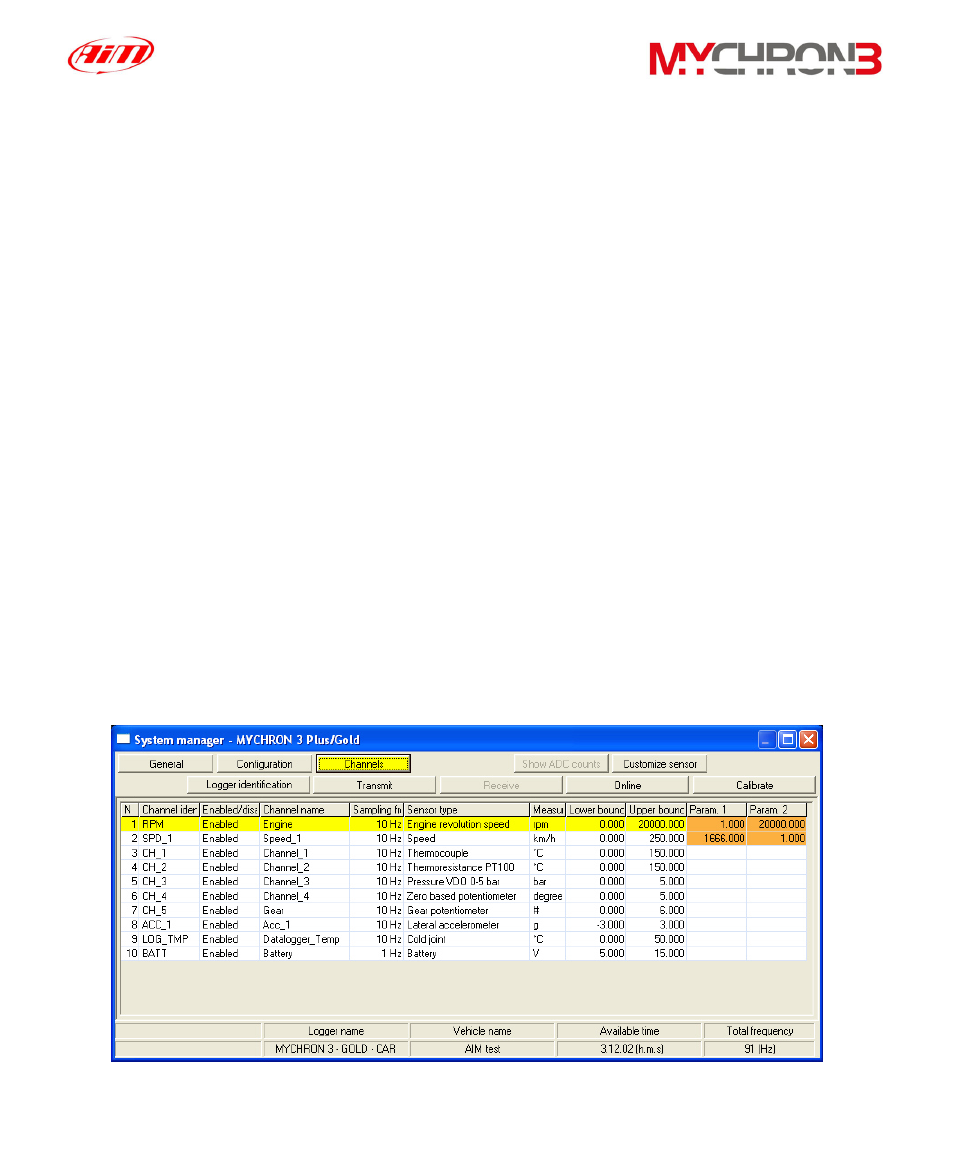Click the Online button

click(x=628, y=784)
